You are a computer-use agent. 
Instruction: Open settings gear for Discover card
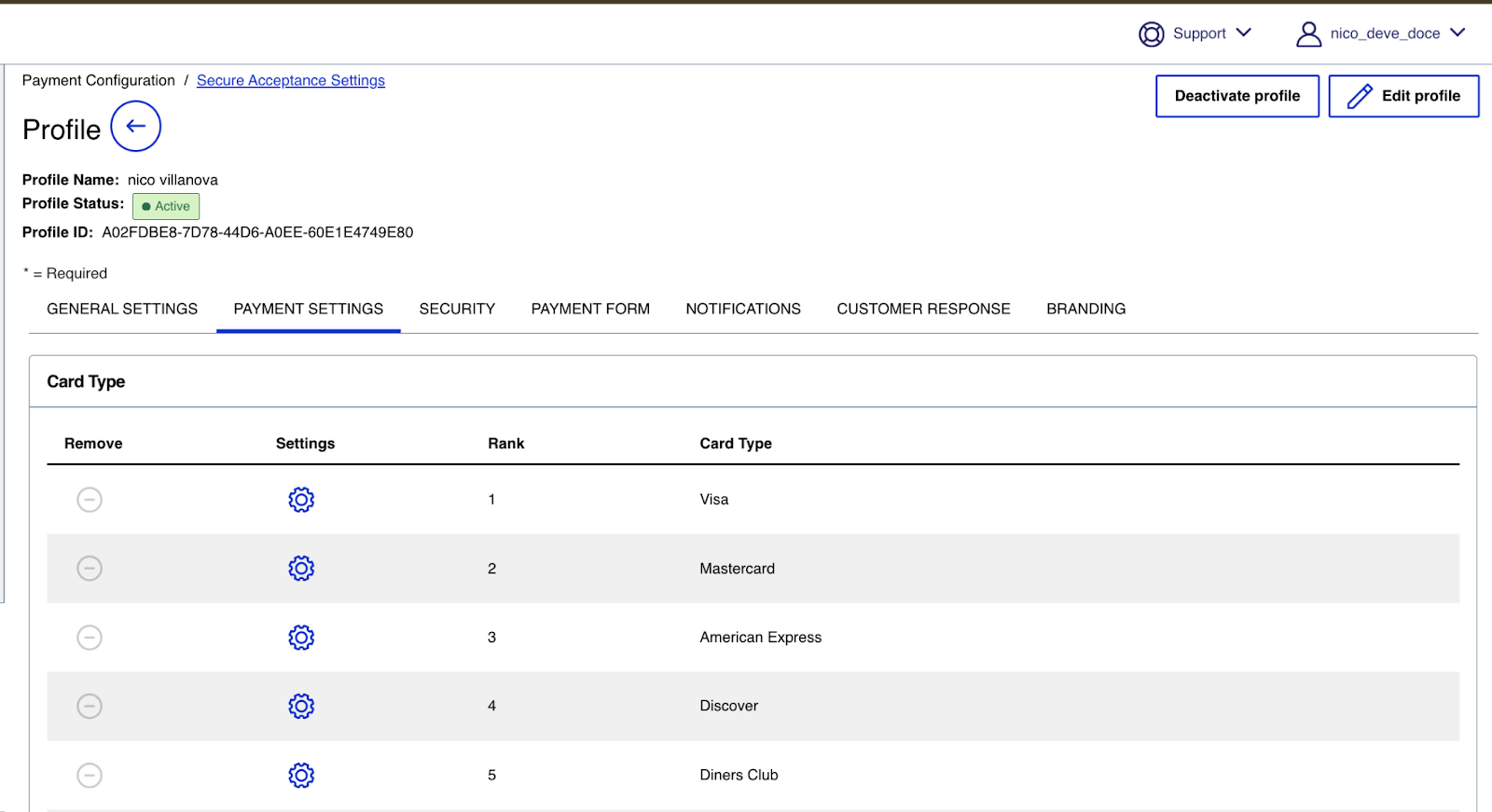(301, 707)
